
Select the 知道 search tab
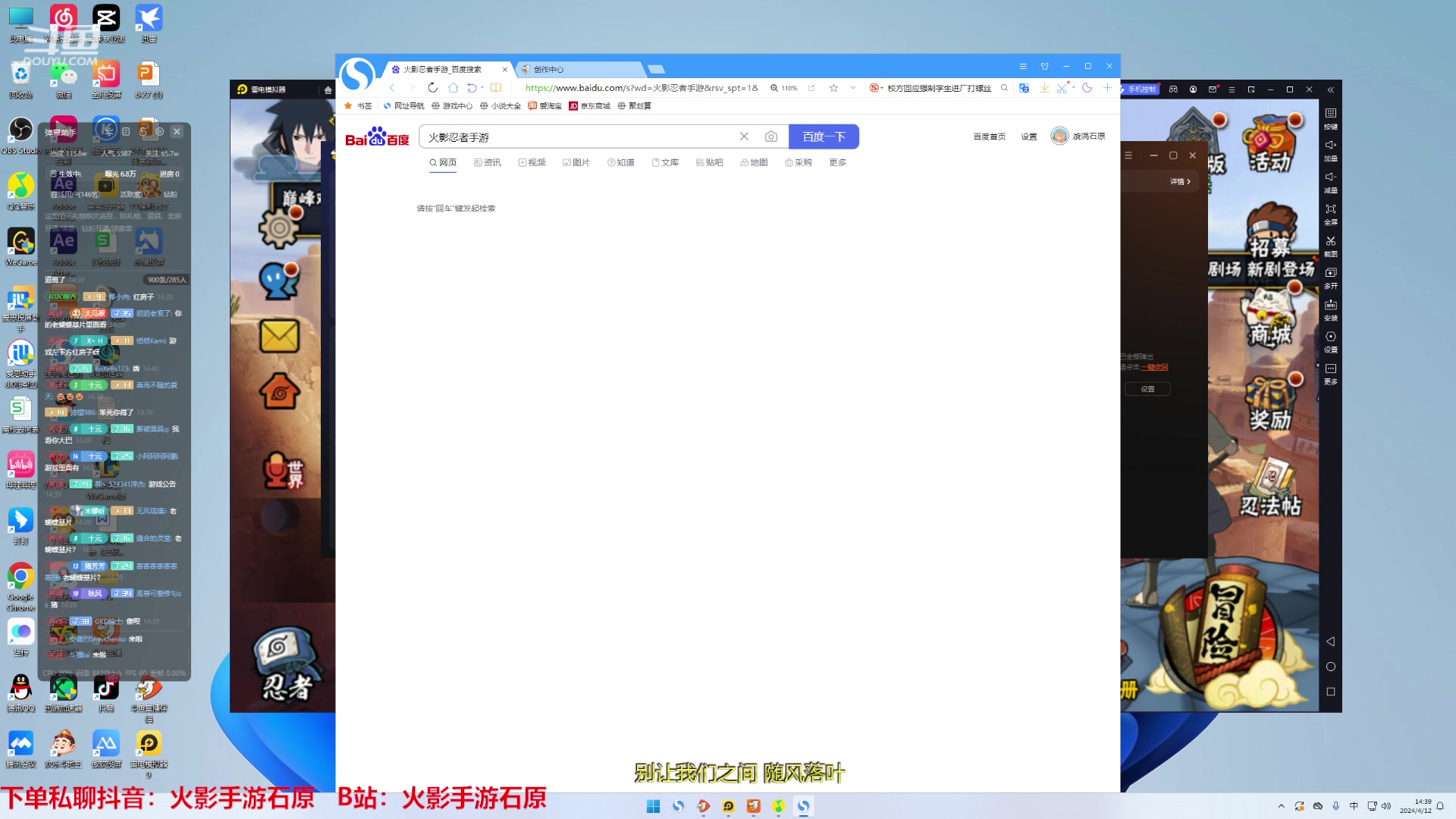coord(621,162)
